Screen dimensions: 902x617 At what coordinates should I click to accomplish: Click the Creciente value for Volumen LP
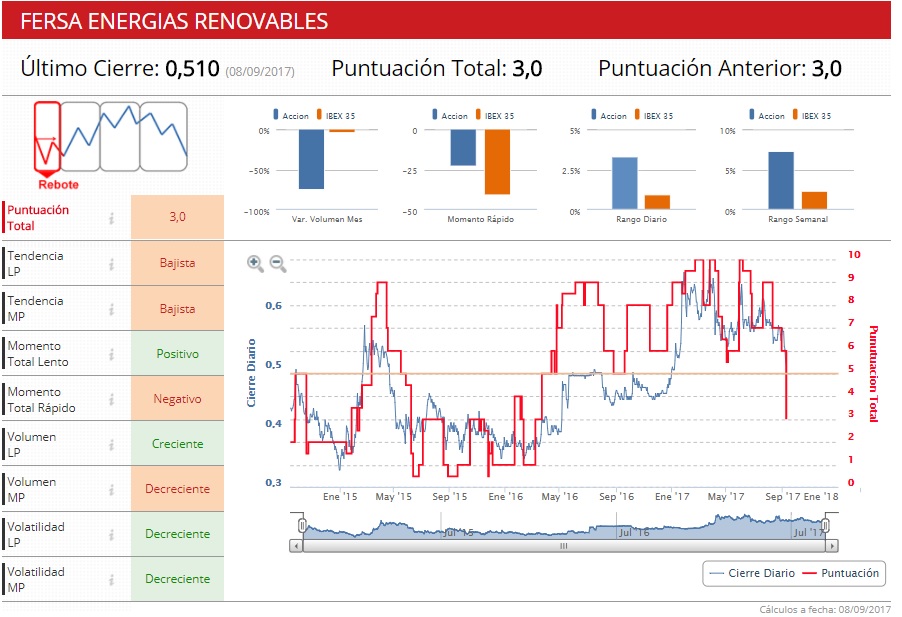[x=177, y=444]
